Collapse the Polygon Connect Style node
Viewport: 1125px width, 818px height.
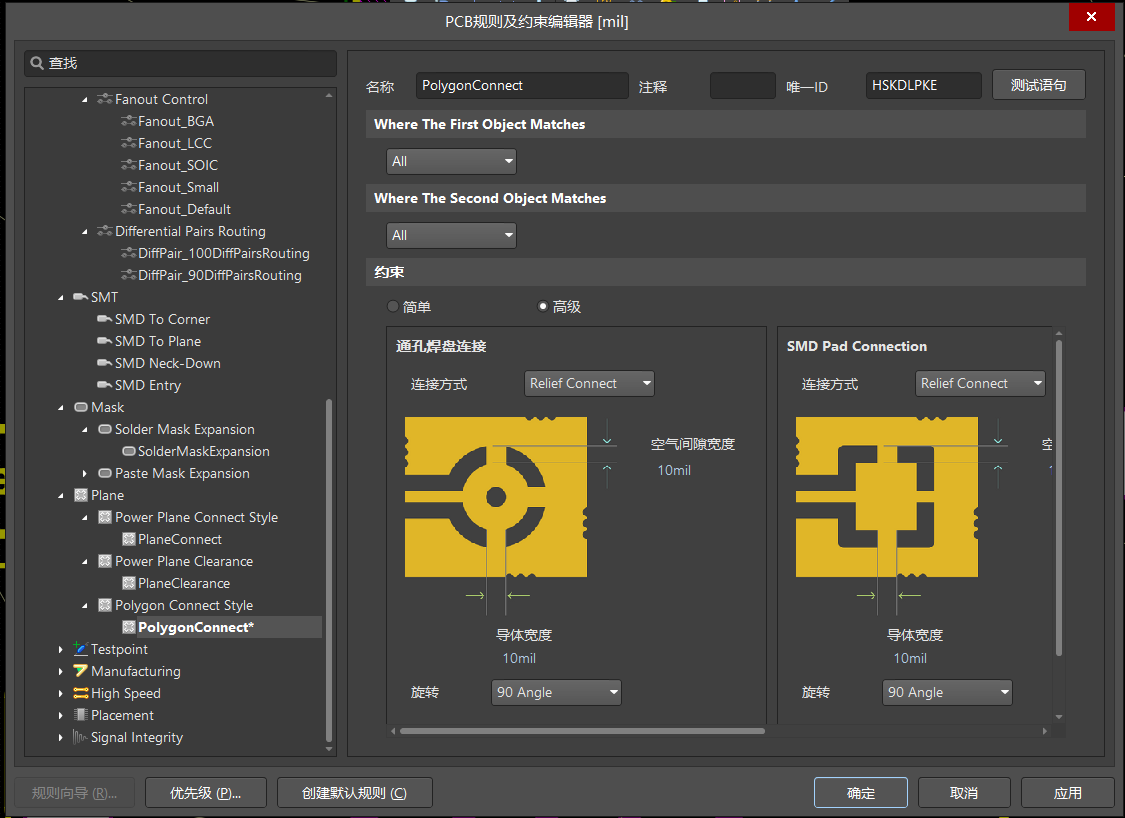(x=85, y=606)
